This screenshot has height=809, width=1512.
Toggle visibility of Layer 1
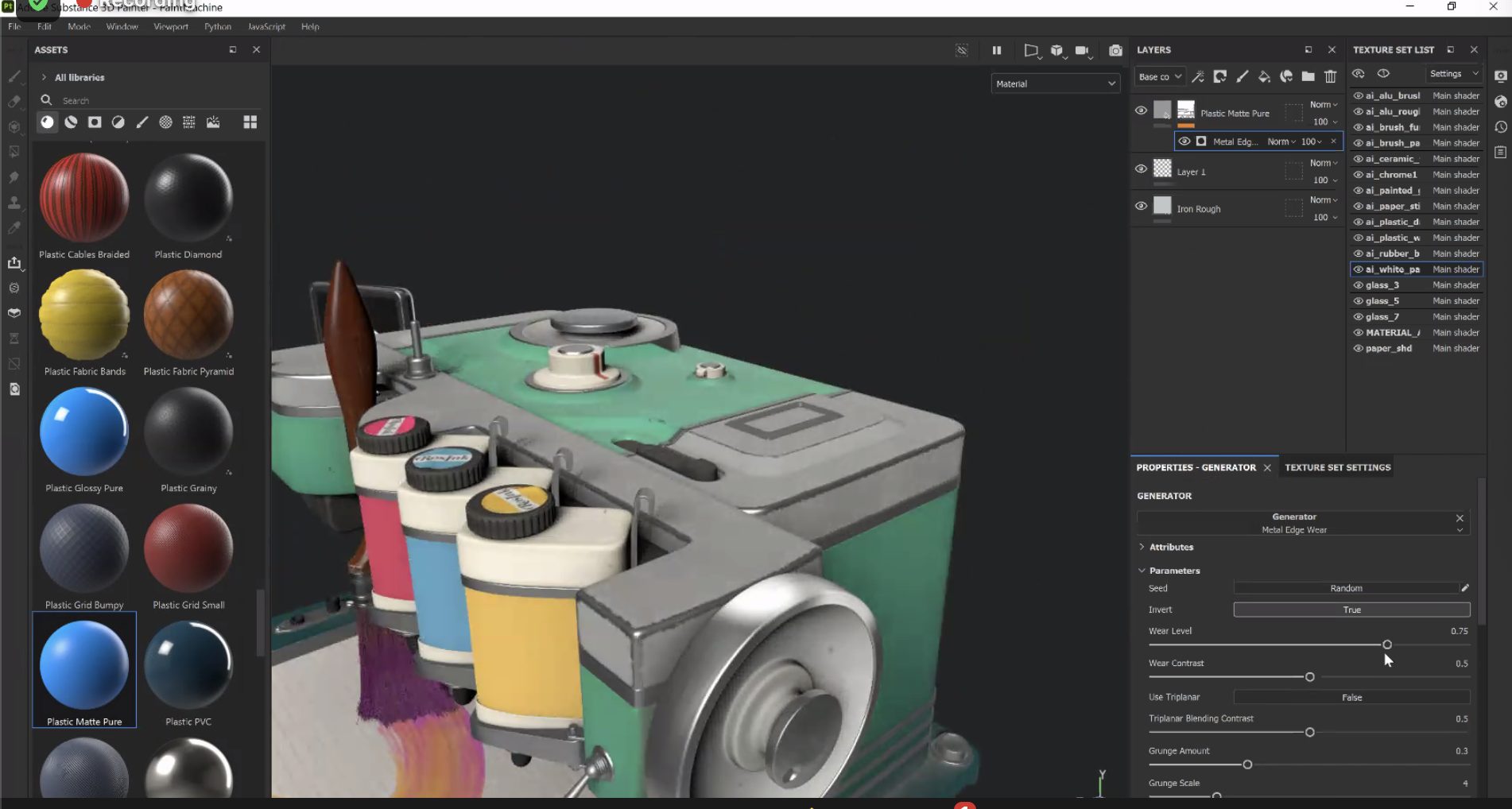[x=1141, y=168]
